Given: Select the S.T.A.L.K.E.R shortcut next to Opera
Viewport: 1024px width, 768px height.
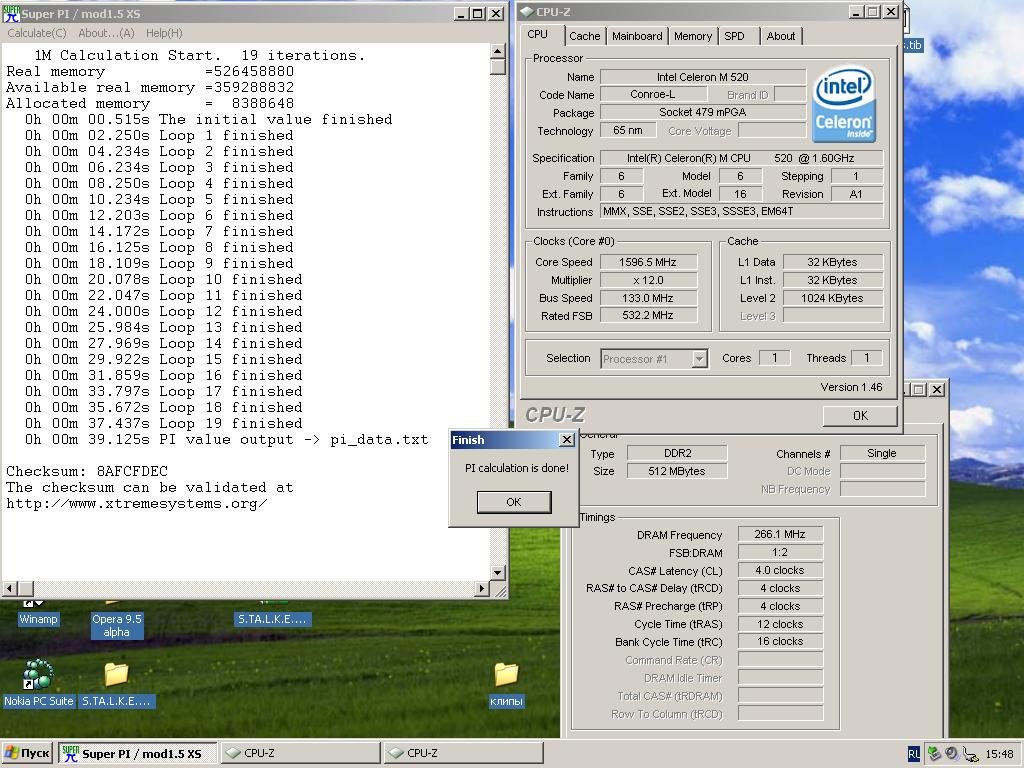Looking at the screenshot, I should click(272, 619).
